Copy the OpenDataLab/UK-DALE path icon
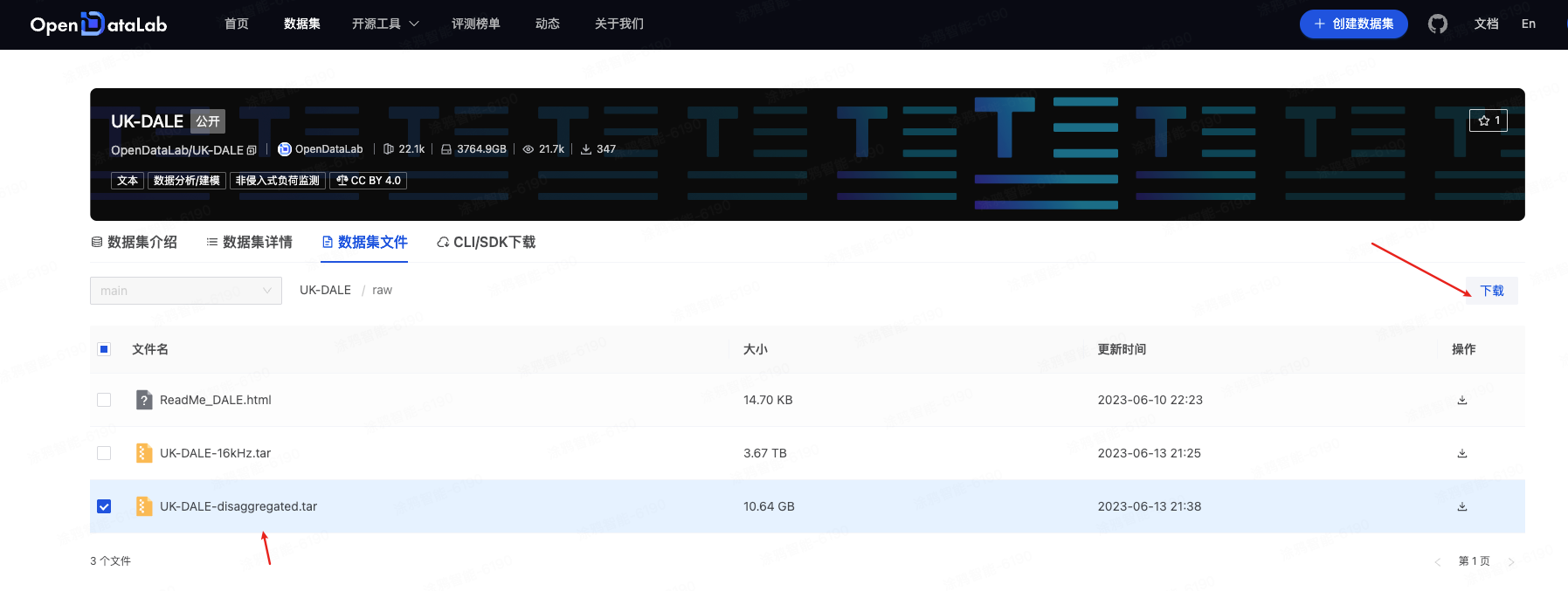Screen dimensions: 1568x591 coord(252,150)
